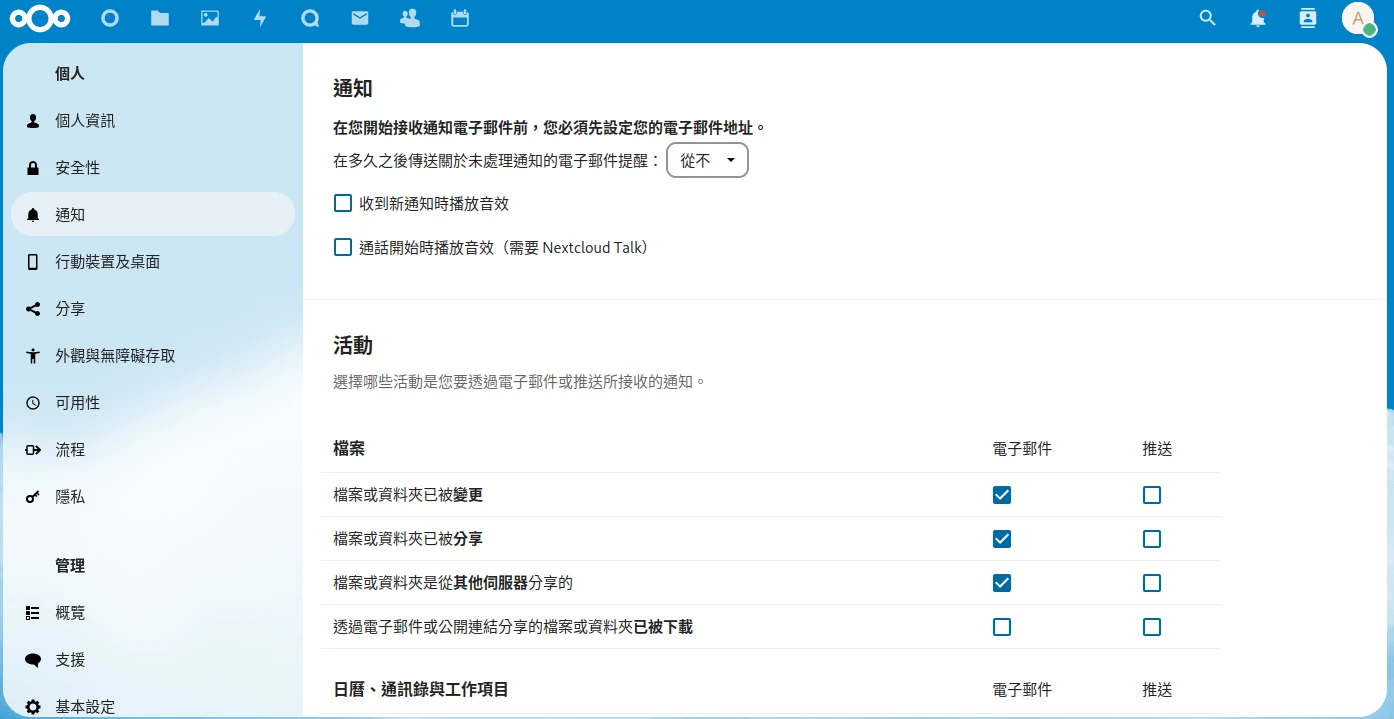1394x719 pixels.
Task: Click the search magnifier icon
Action: [x=1208, y=18]
